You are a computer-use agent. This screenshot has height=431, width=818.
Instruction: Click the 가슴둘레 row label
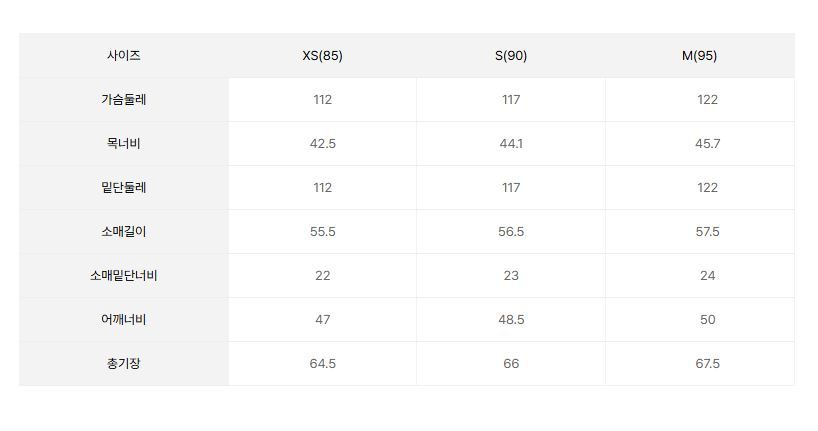tap(124, 100)
